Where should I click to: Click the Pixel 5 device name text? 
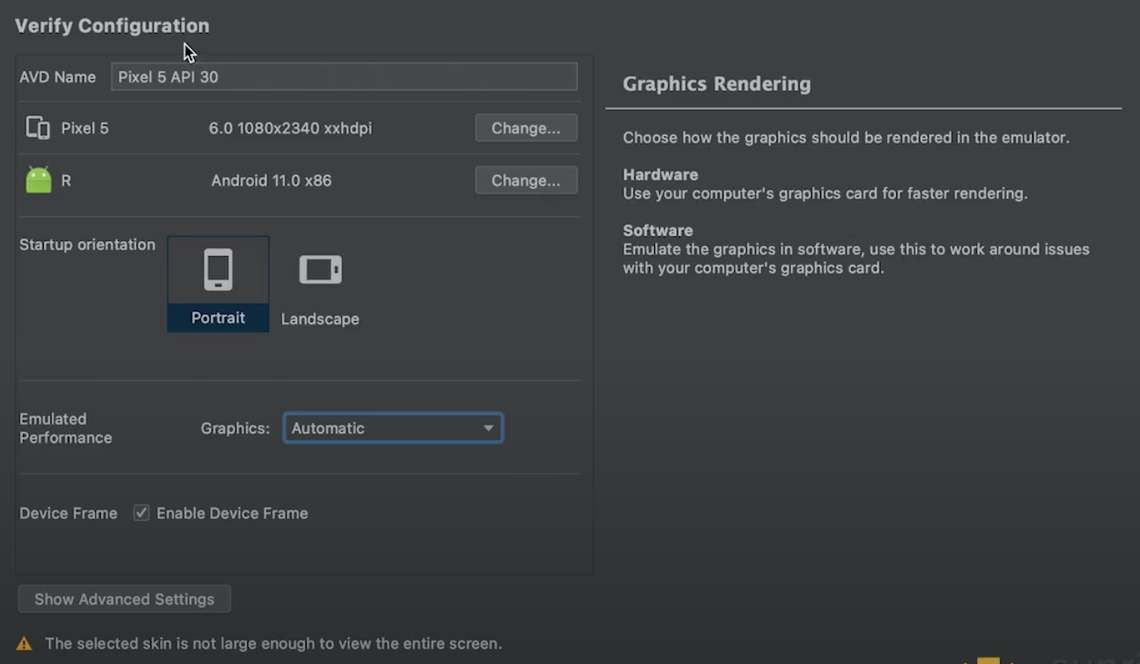pos(85,128)
